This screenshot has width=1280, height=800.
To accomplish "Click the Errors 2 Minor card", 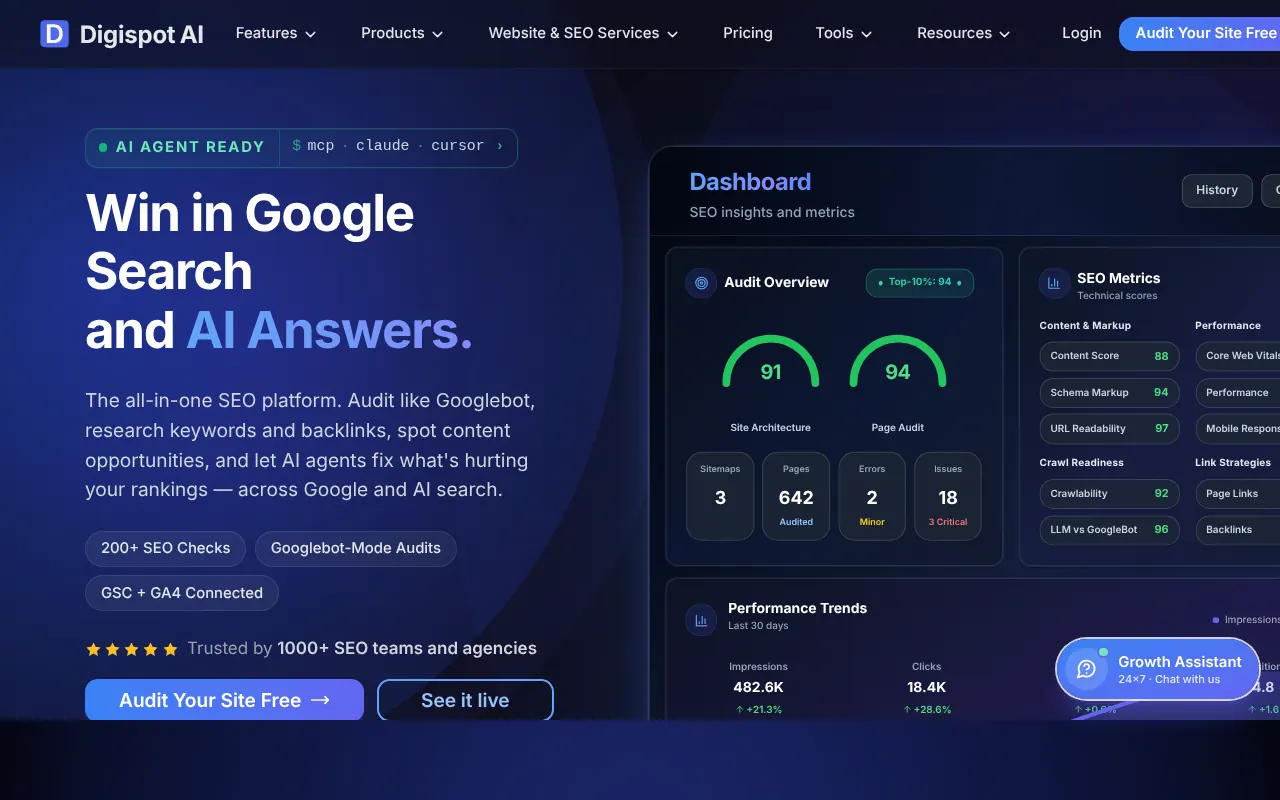I will click(x=872, y=496).
